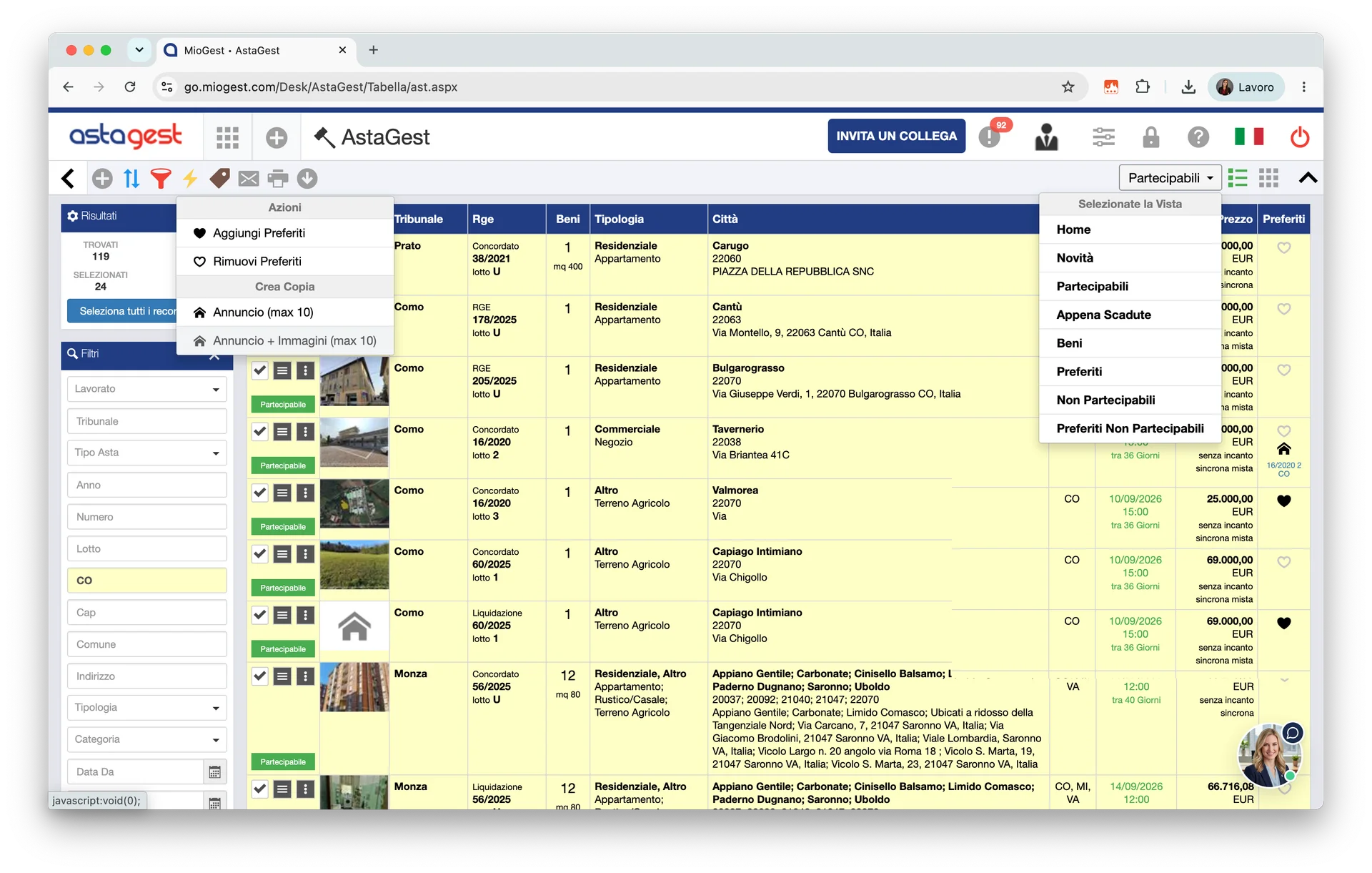The height and width of the screenshot is (873, 1372).
Task: Change language via Italian flag
Action: (1249, 136)
